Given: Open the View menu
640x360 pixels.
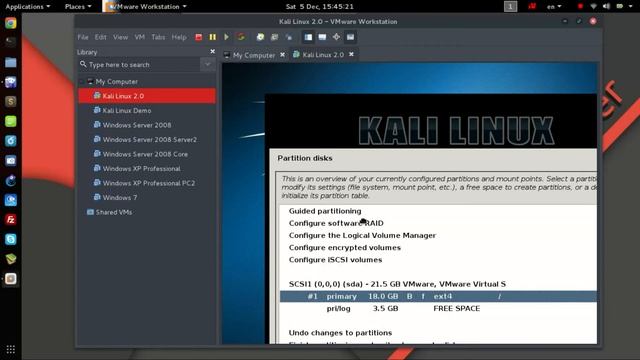Looking at the screenshot, I should tap(120, 37).
